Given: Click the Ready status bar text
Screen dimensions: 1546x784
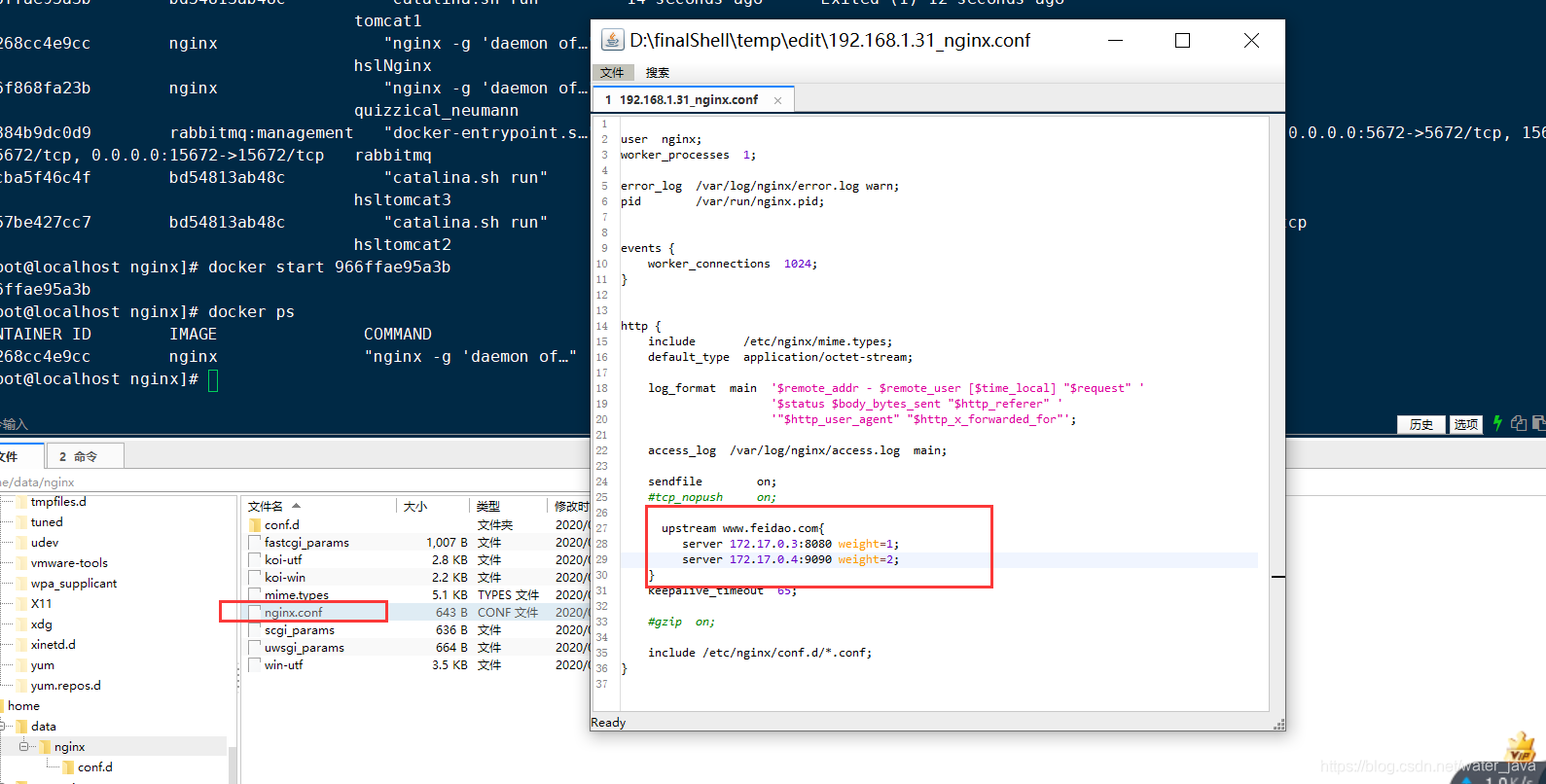Looking at the screenshot, I should (608, 723).
